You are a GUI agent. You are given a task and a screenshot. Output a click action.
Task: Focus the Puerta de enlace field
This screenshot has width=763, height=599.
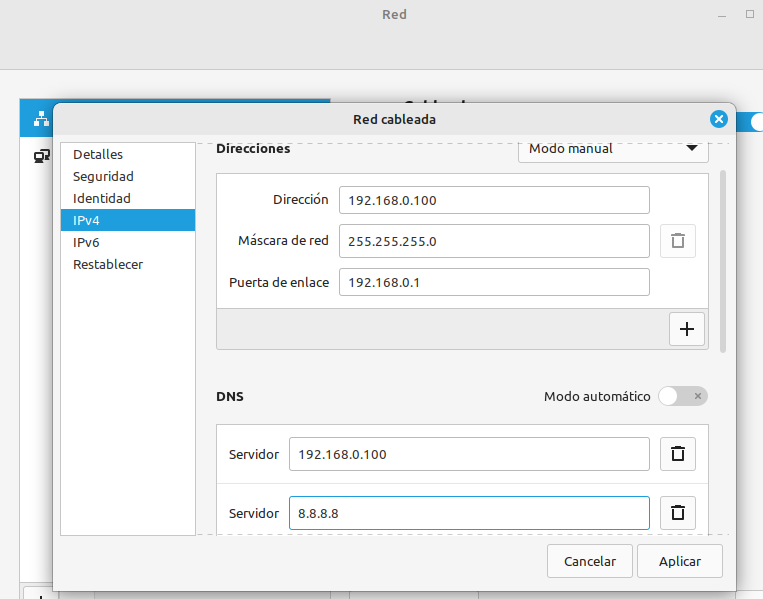(494, 282)
